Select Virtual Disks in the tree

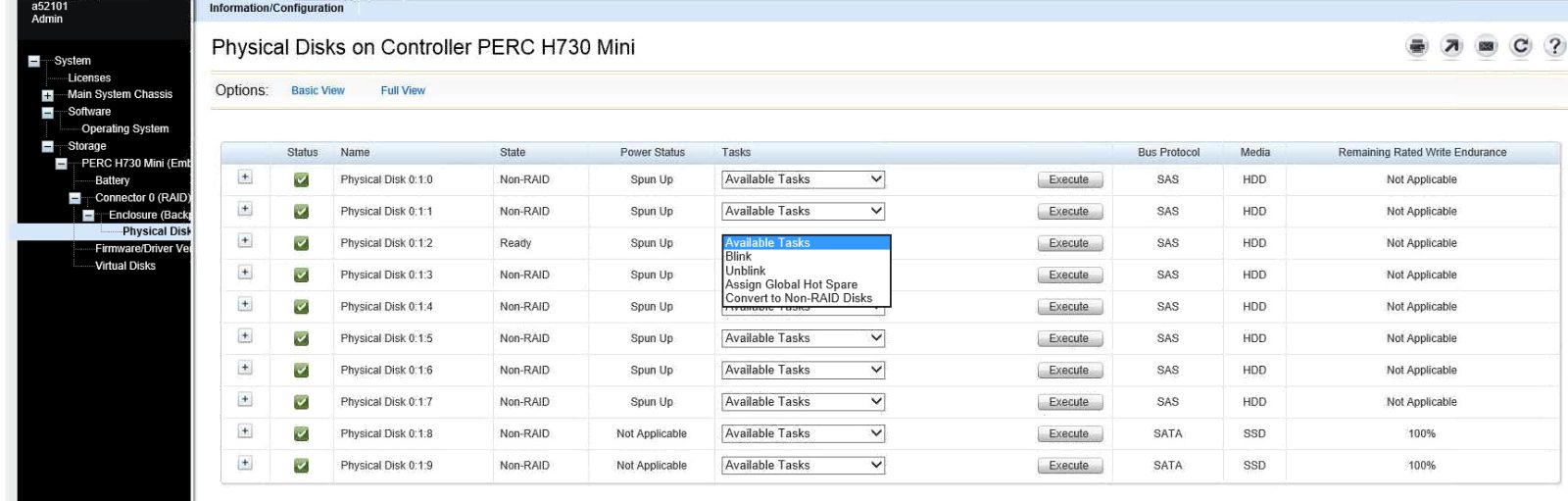[x=124, y=266]
